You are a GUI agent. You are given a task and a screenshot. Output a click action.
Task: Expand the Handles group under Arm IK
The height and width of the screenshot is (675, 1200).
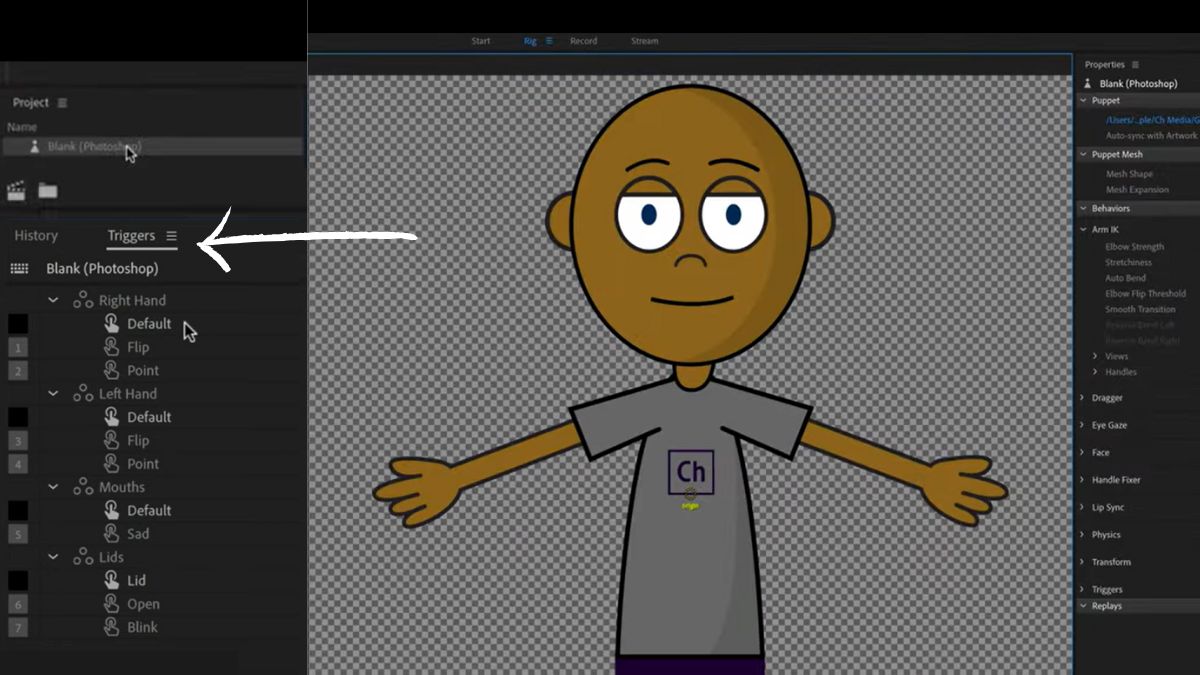[x=1095, y=372]
